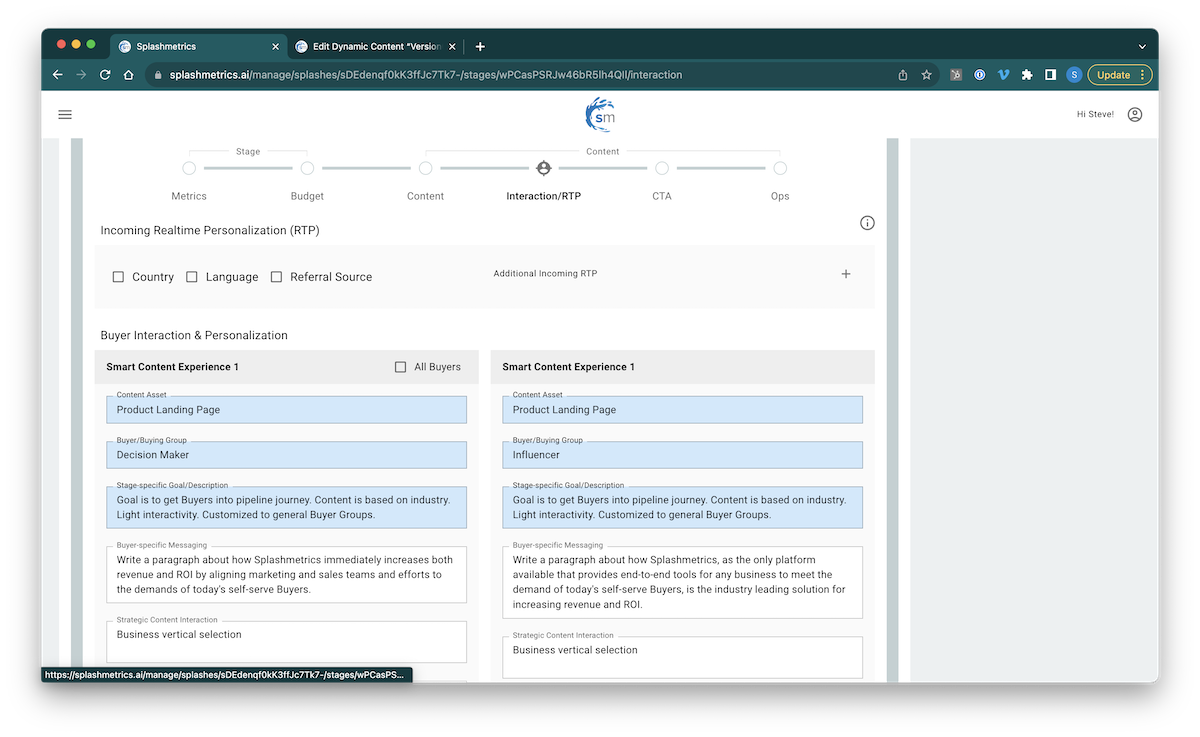Jump to the CTA step
Viewport: 1200px width, 737px height.
(x=662, y=169)
